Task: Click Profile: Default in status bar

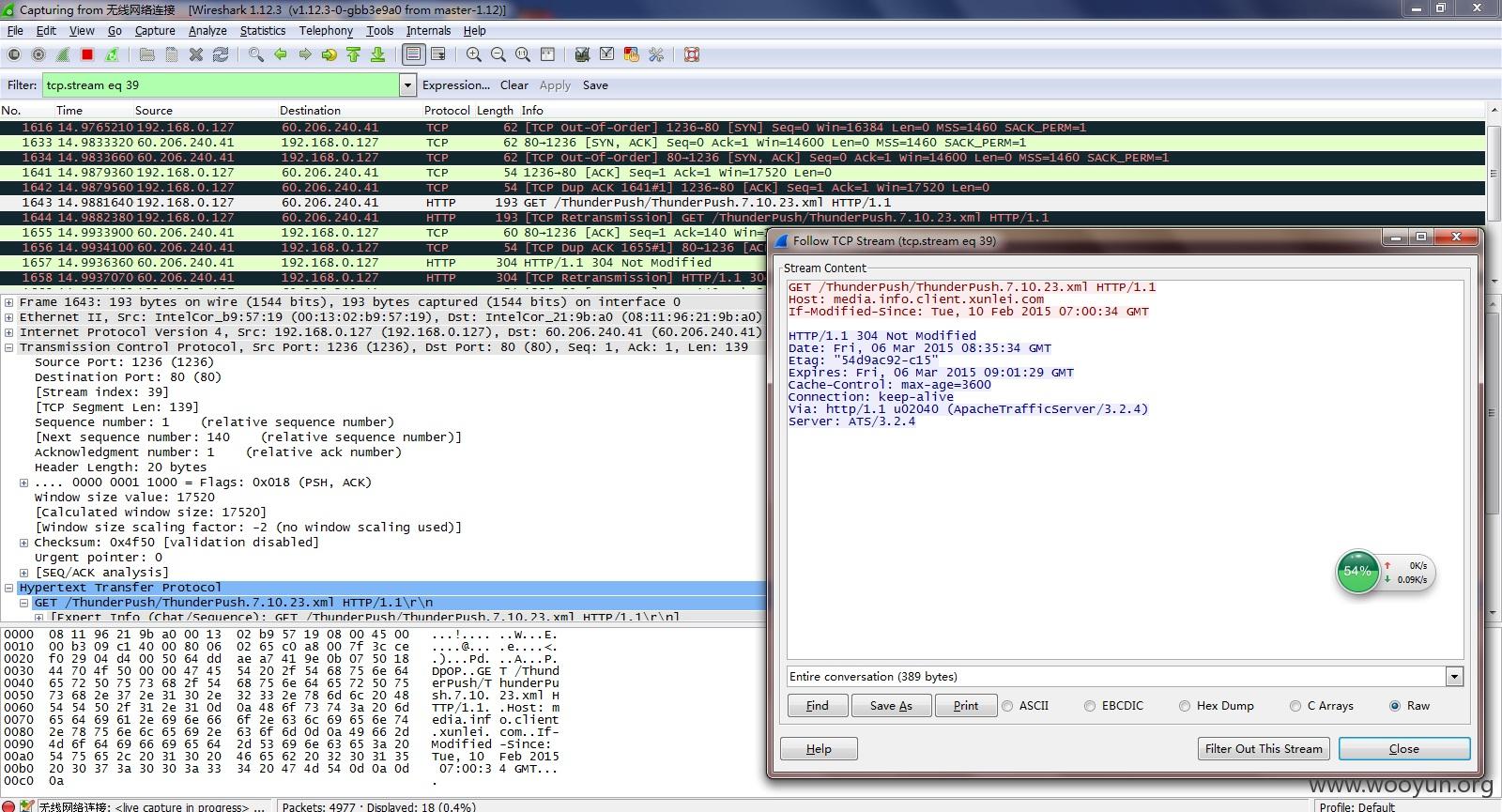Action: [x=1357, y=806]
